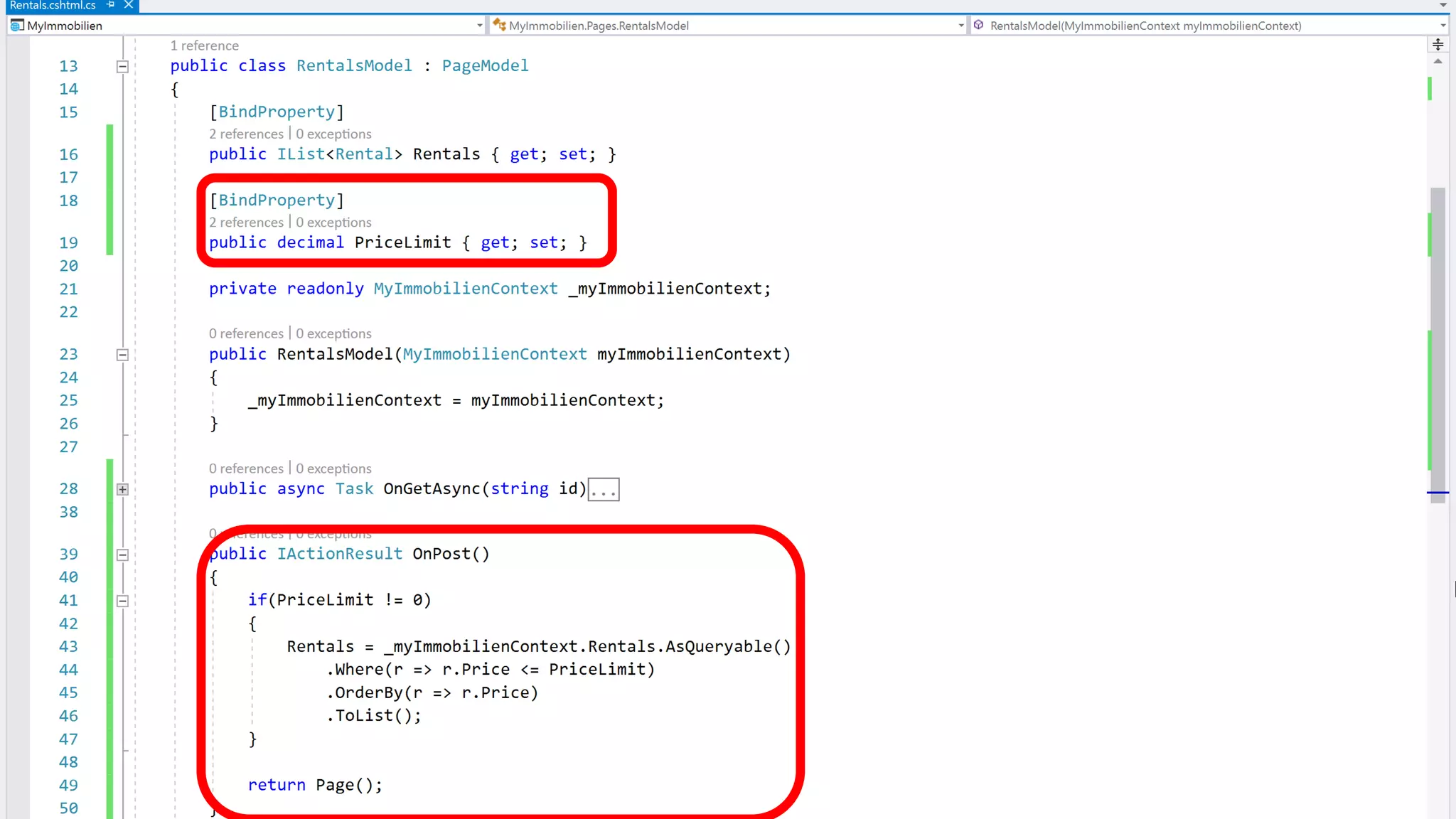
Task: Collapse the RentalsModel class outline region
Action: click(x=122, y=66)
